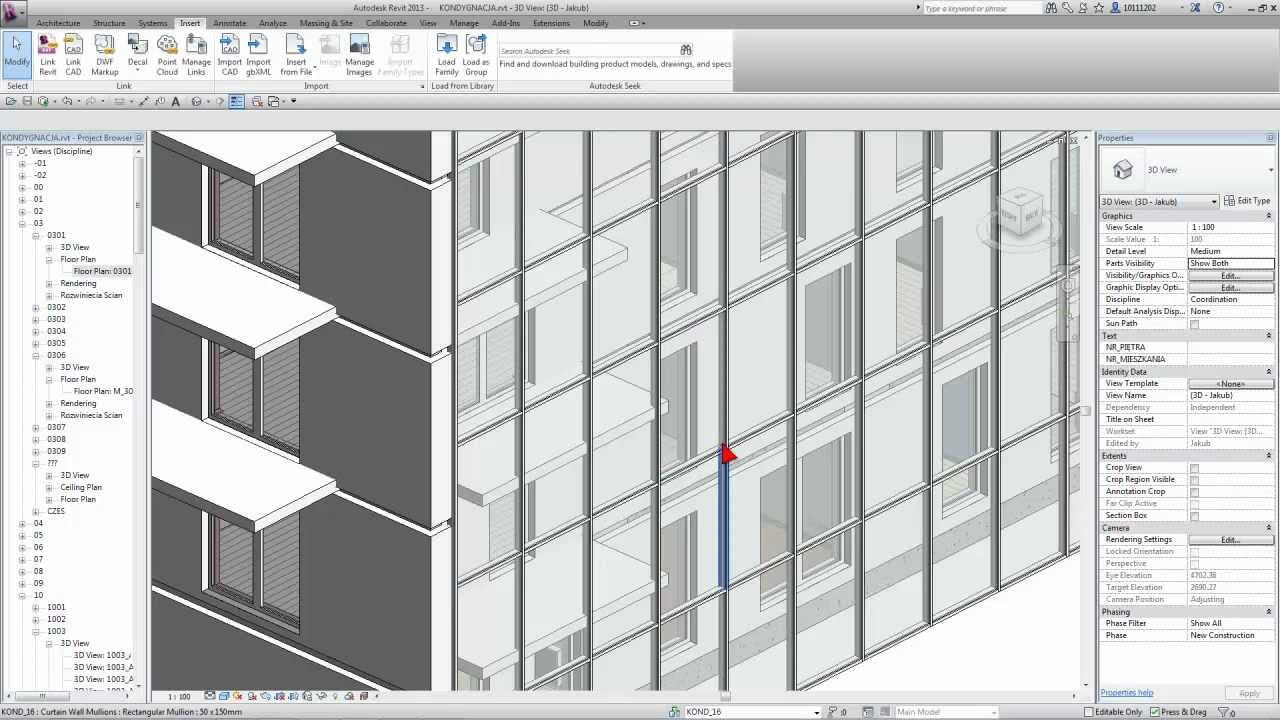Click the Autodesk Seek search binoculars
Viewport: 1280px width, 720px height.
click(685, 50)
